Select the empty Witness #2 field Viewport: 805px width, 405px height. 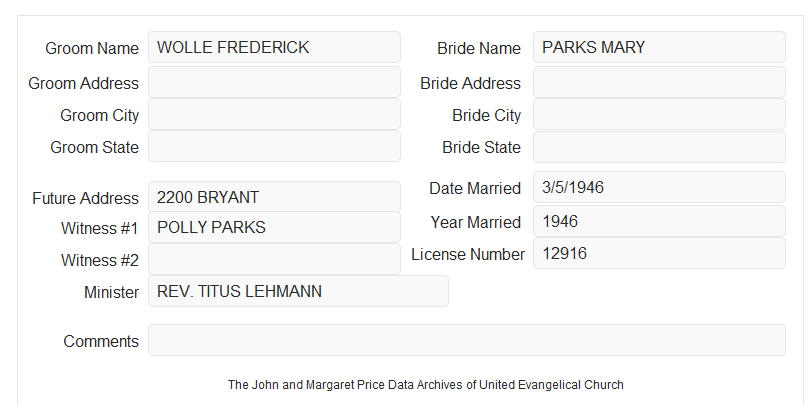[274, 259]
